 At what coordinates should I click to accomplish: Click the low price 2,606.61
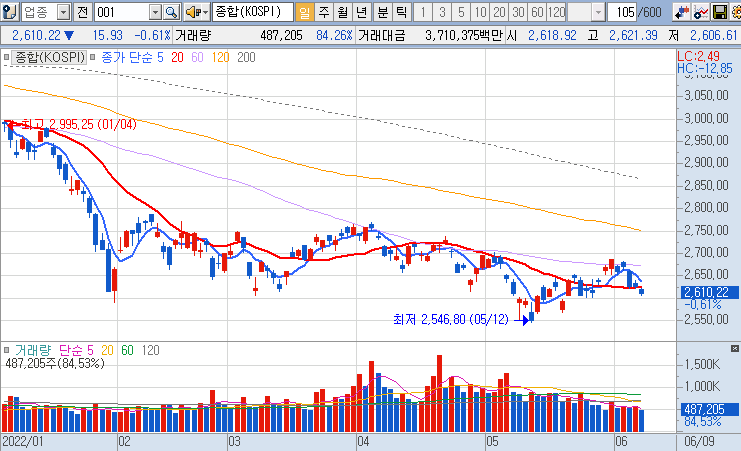714,35
